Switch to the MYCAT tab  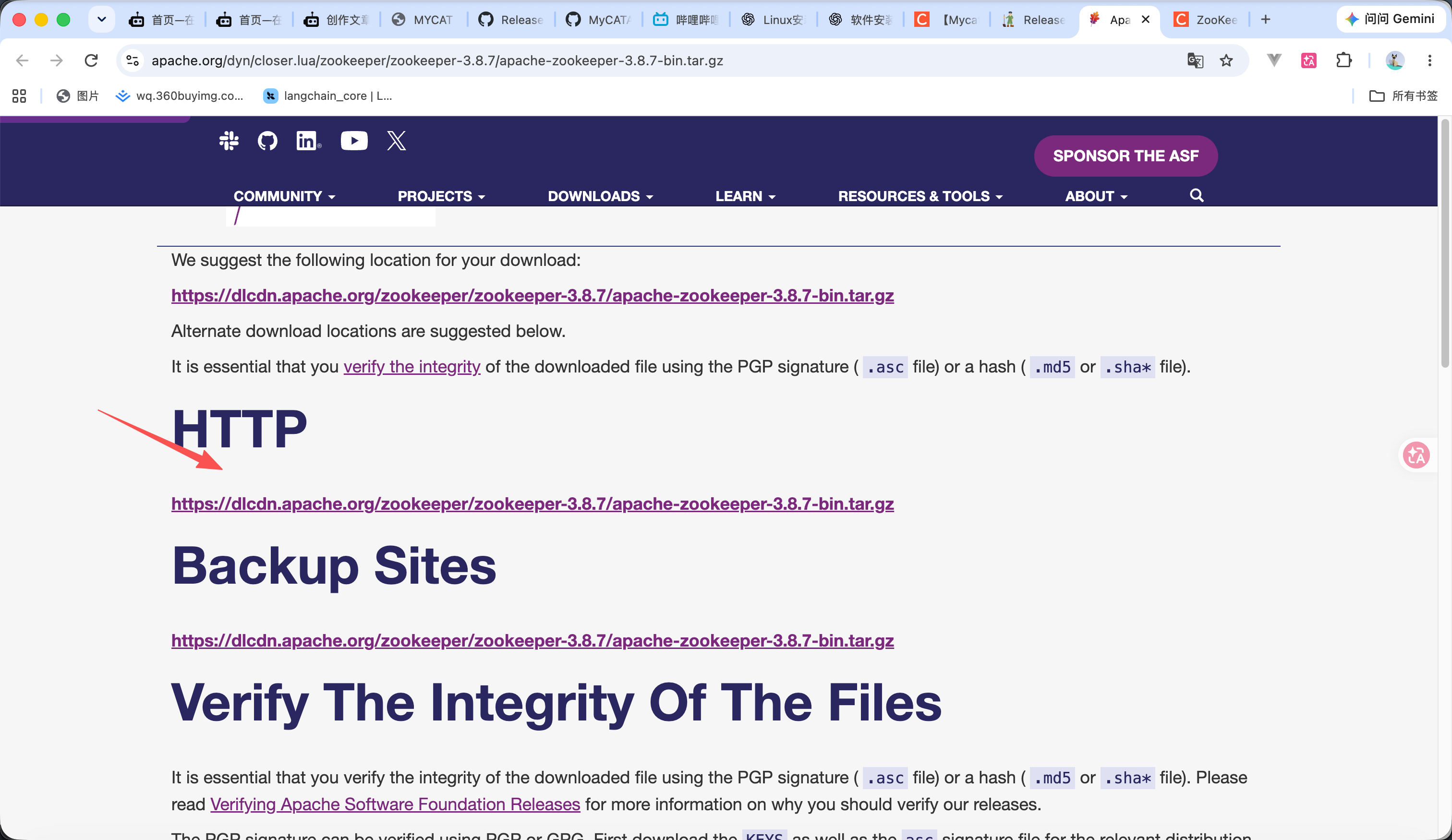423,20
